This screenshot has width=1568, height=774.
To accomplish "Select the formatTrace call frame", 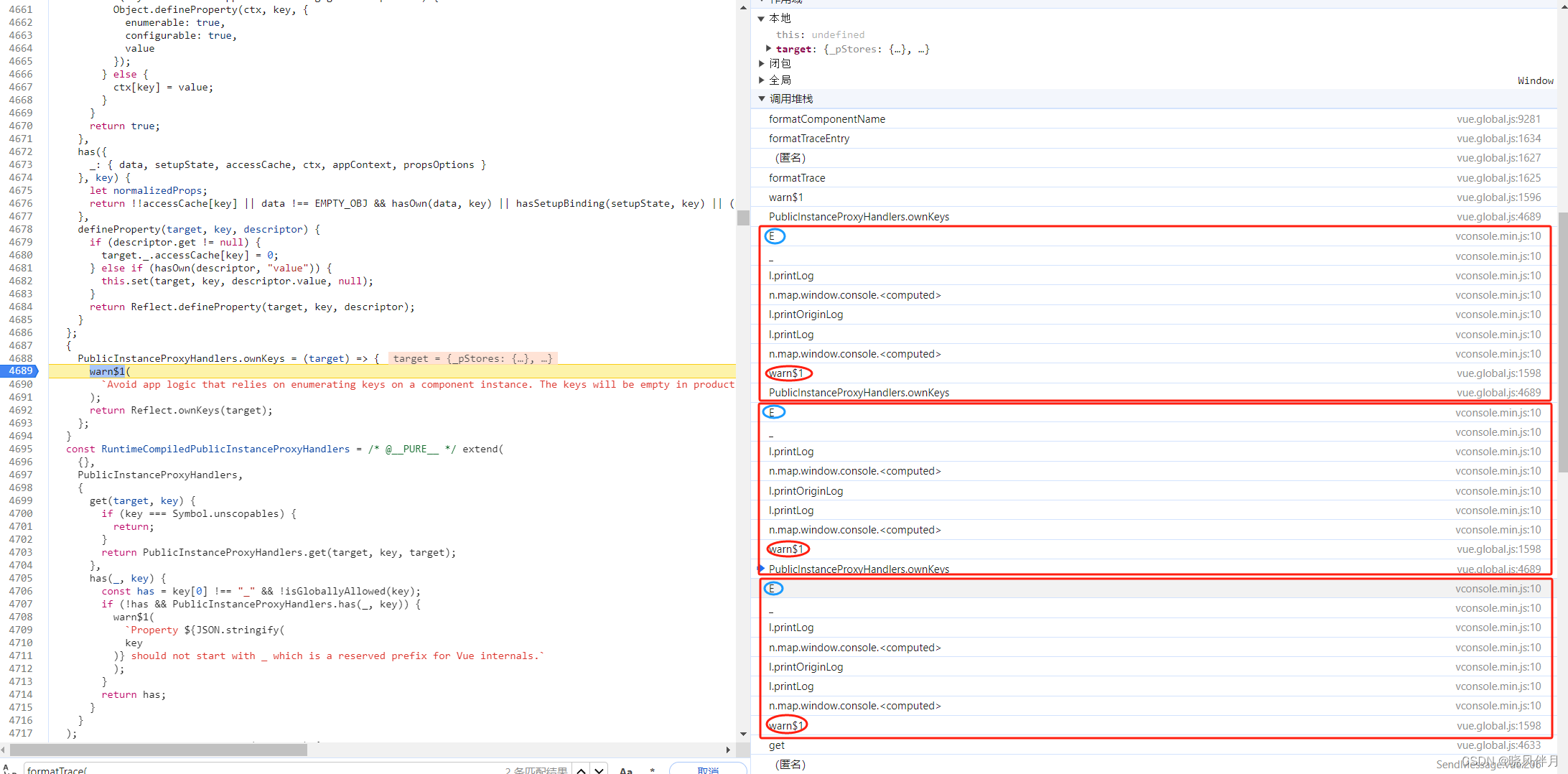I will click(1154, 178).
